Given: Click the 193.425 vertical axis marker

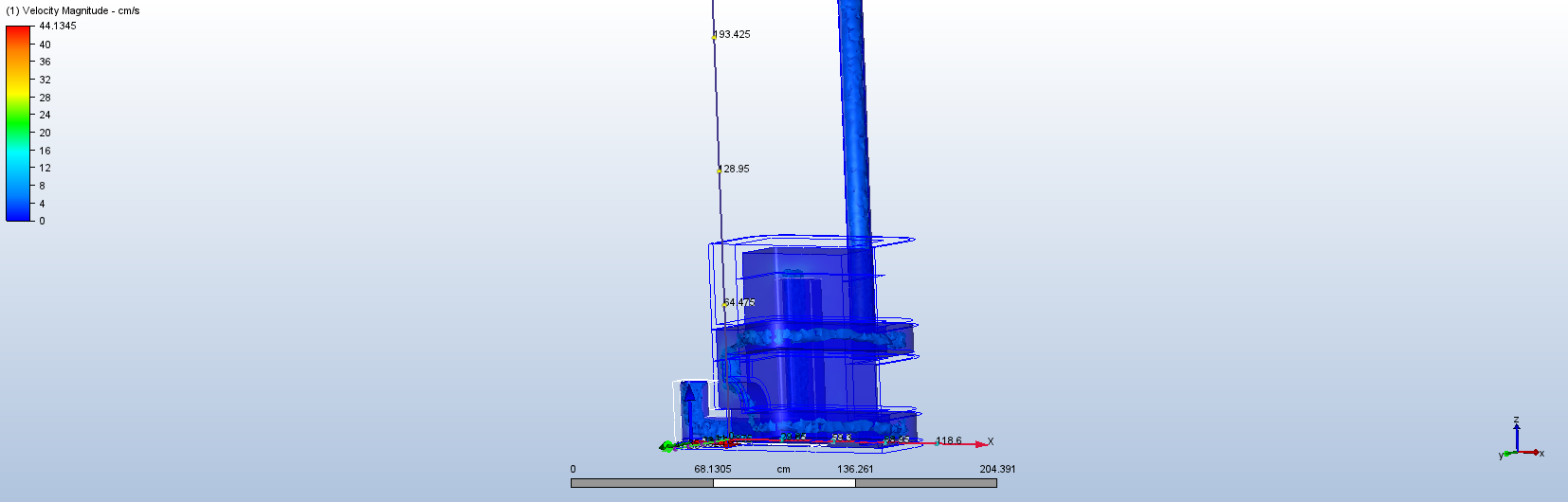Looking at the screenshot, I should point(732,34).
